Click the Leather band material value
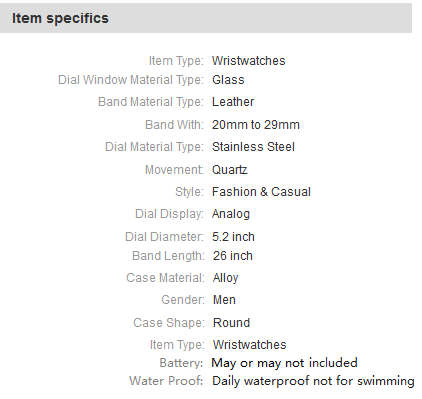 [233, 102]
